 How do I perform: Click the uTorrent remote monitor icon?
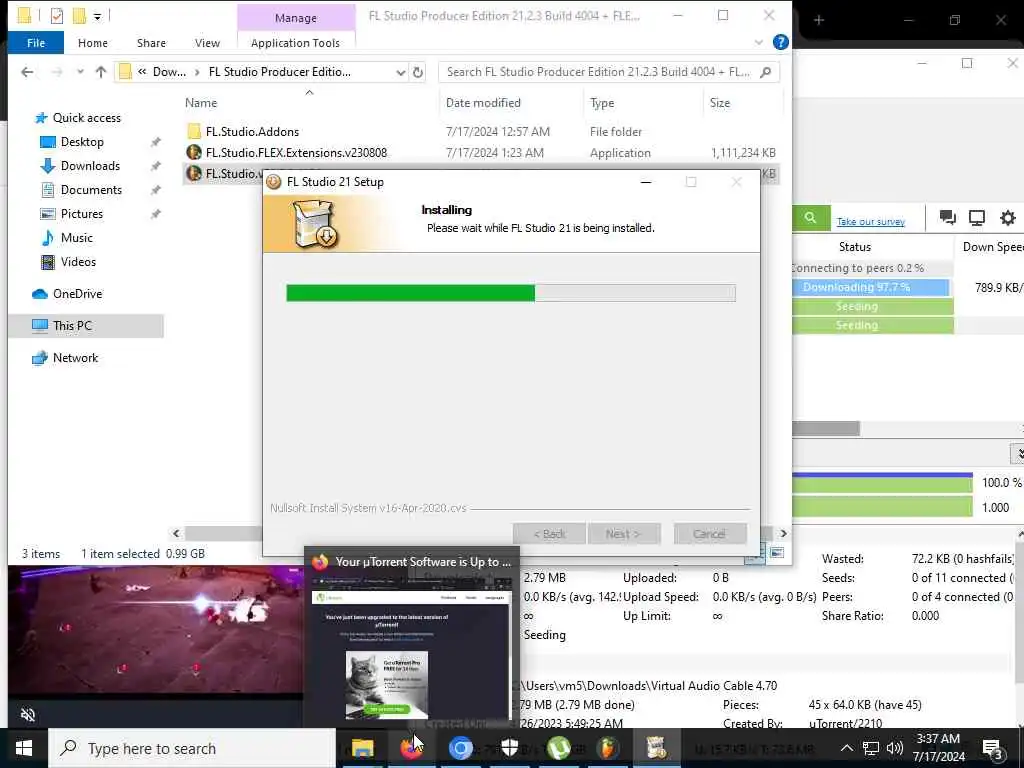pos(977,218)
